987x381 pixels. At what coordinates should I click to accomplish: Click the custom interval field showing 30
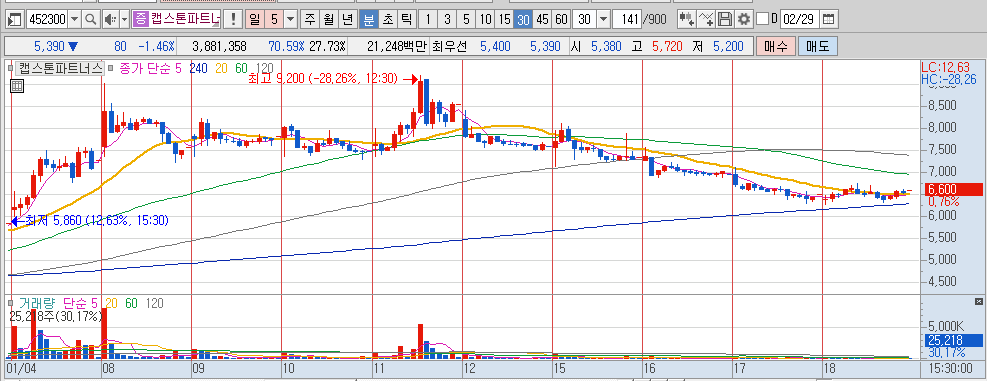[584, 20]
